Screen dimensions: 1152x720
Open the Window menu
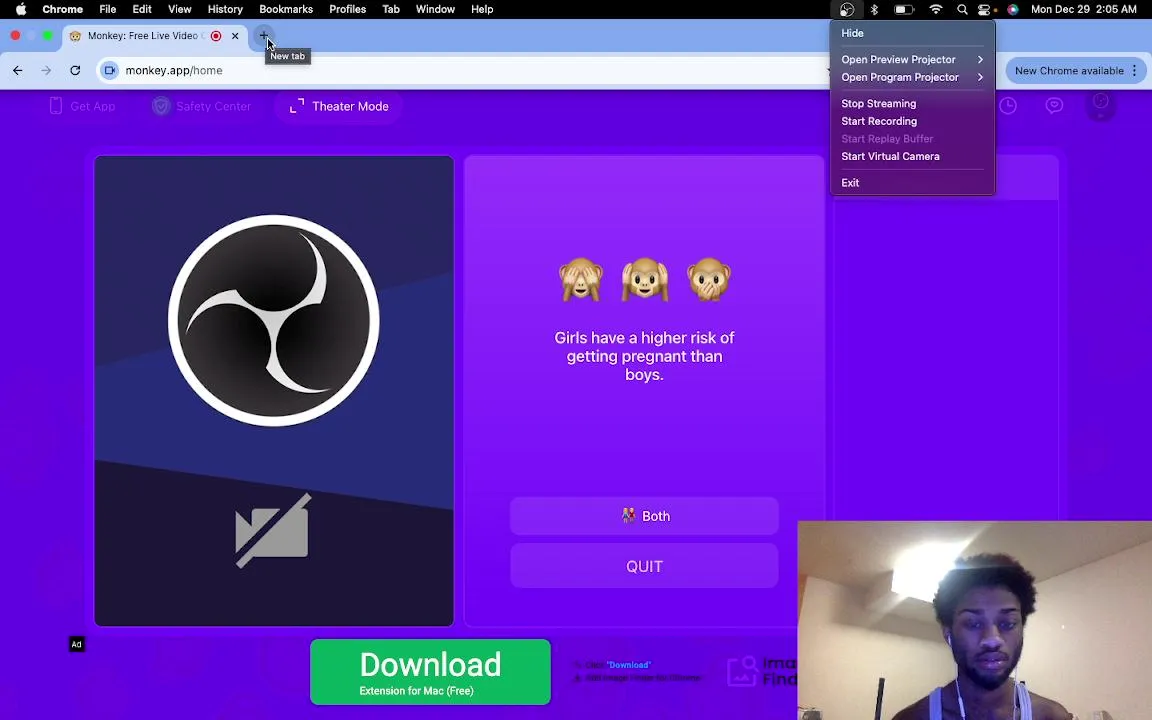pos(435,10)
